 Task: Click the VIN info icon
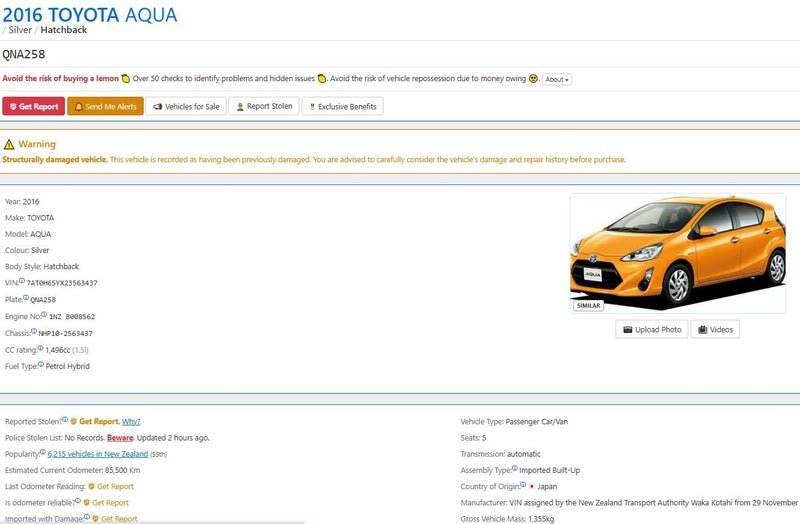click(22, 281)
